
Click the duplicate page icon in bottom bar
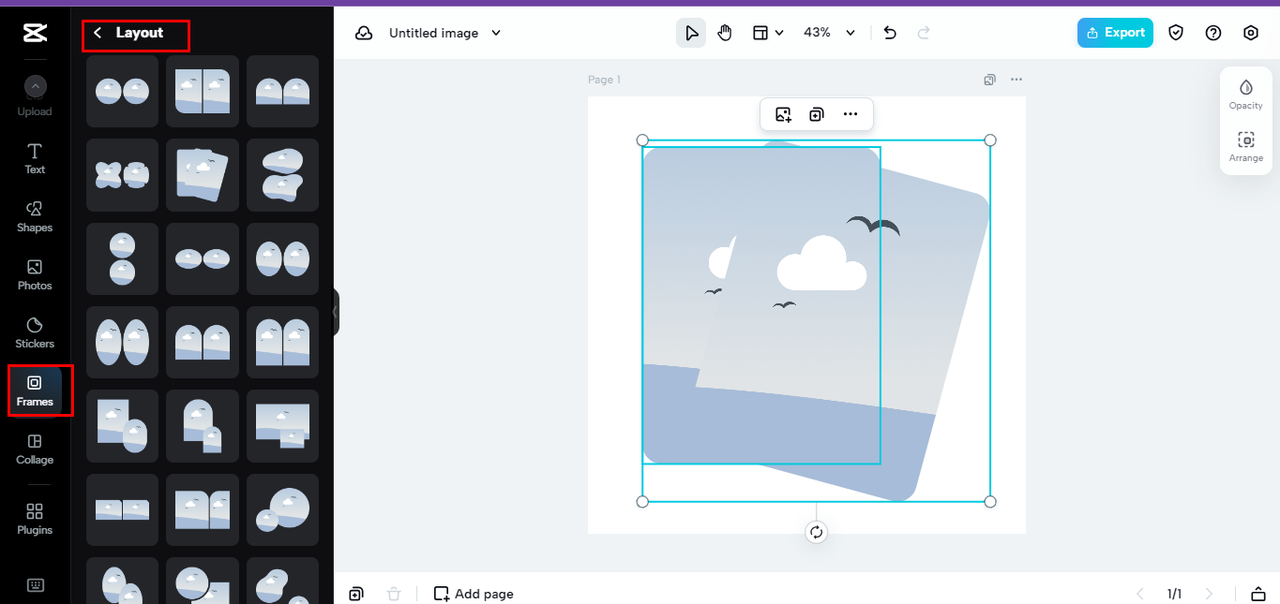click(356, 594)
